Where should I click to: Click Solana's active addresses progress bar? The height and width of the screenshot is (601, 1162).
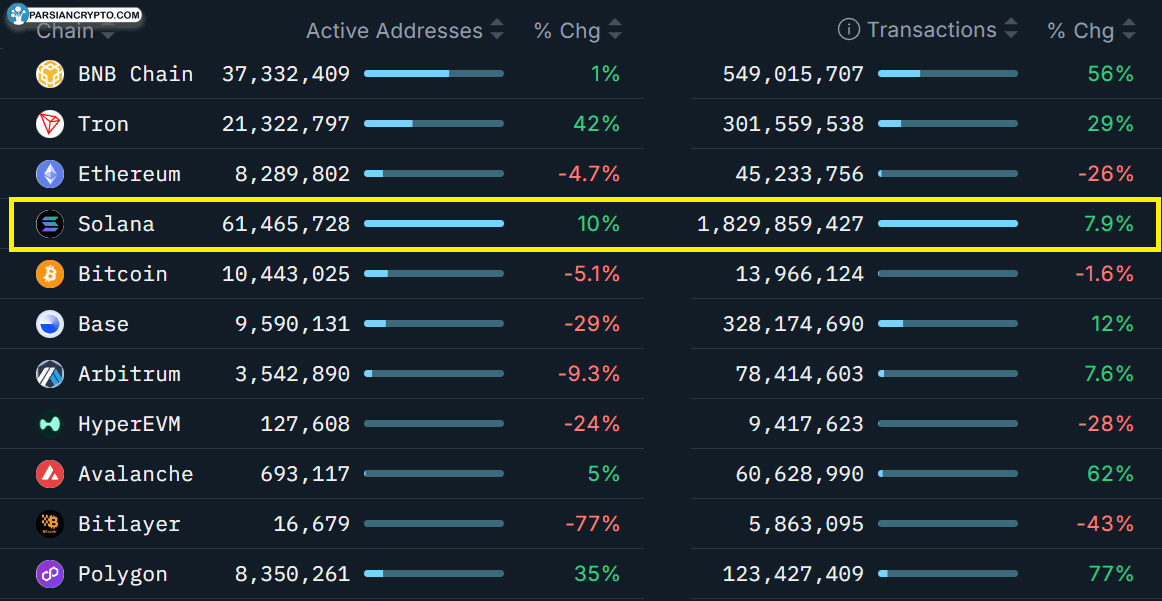pyautogui.click(x=434, y=224)
